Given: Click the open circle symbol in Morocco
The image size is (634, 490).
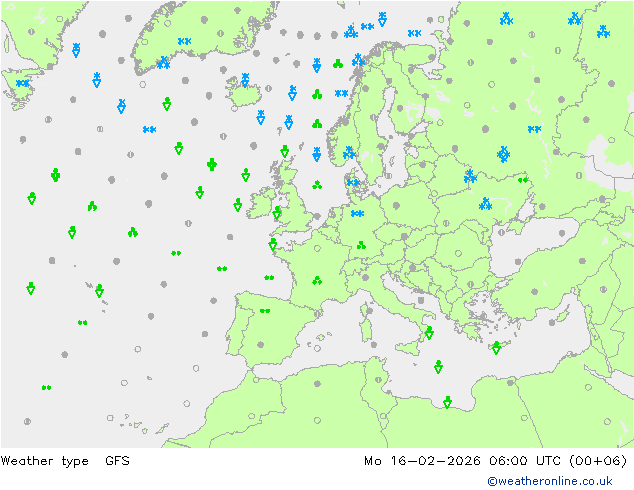Looking at the screenshot, I should pos(251,416).
